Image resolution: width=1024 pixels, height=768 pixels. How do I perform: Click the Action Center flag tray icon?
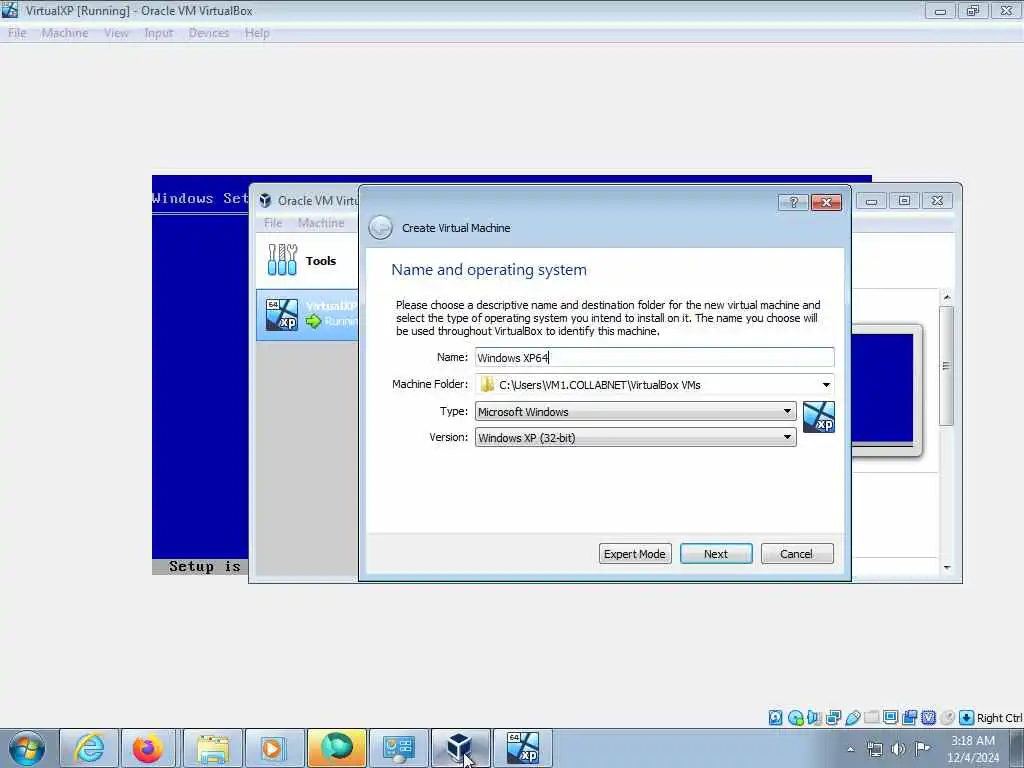(x=922, y=749)
